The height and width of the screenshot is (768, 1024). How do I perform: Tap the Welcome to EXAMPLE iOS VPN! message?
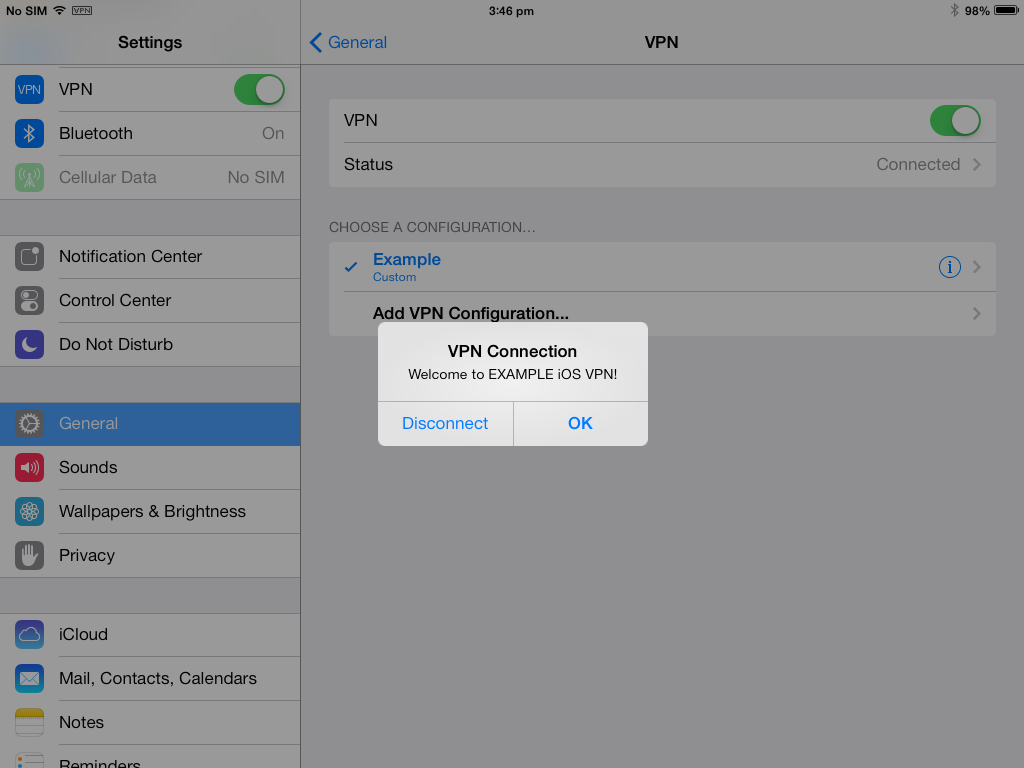pos(513,374)
